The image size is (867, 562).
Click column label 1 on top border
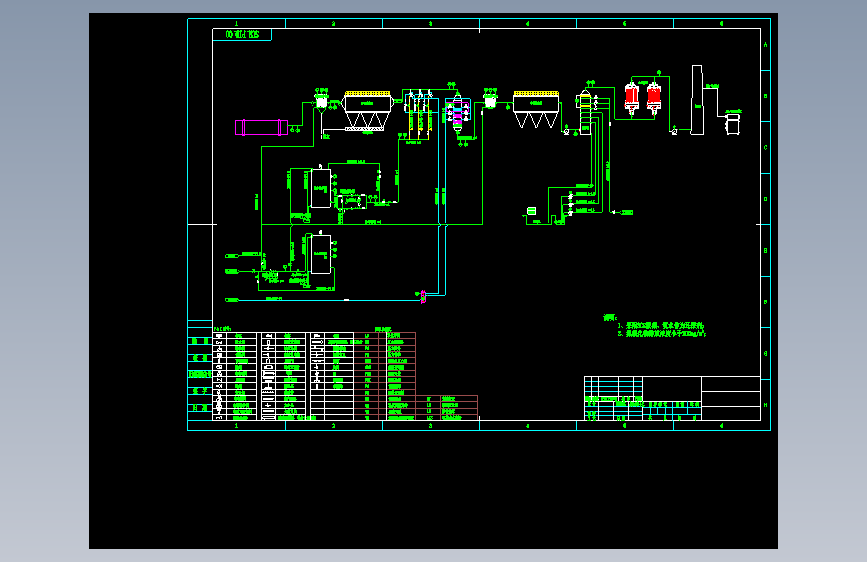[237, 24]
